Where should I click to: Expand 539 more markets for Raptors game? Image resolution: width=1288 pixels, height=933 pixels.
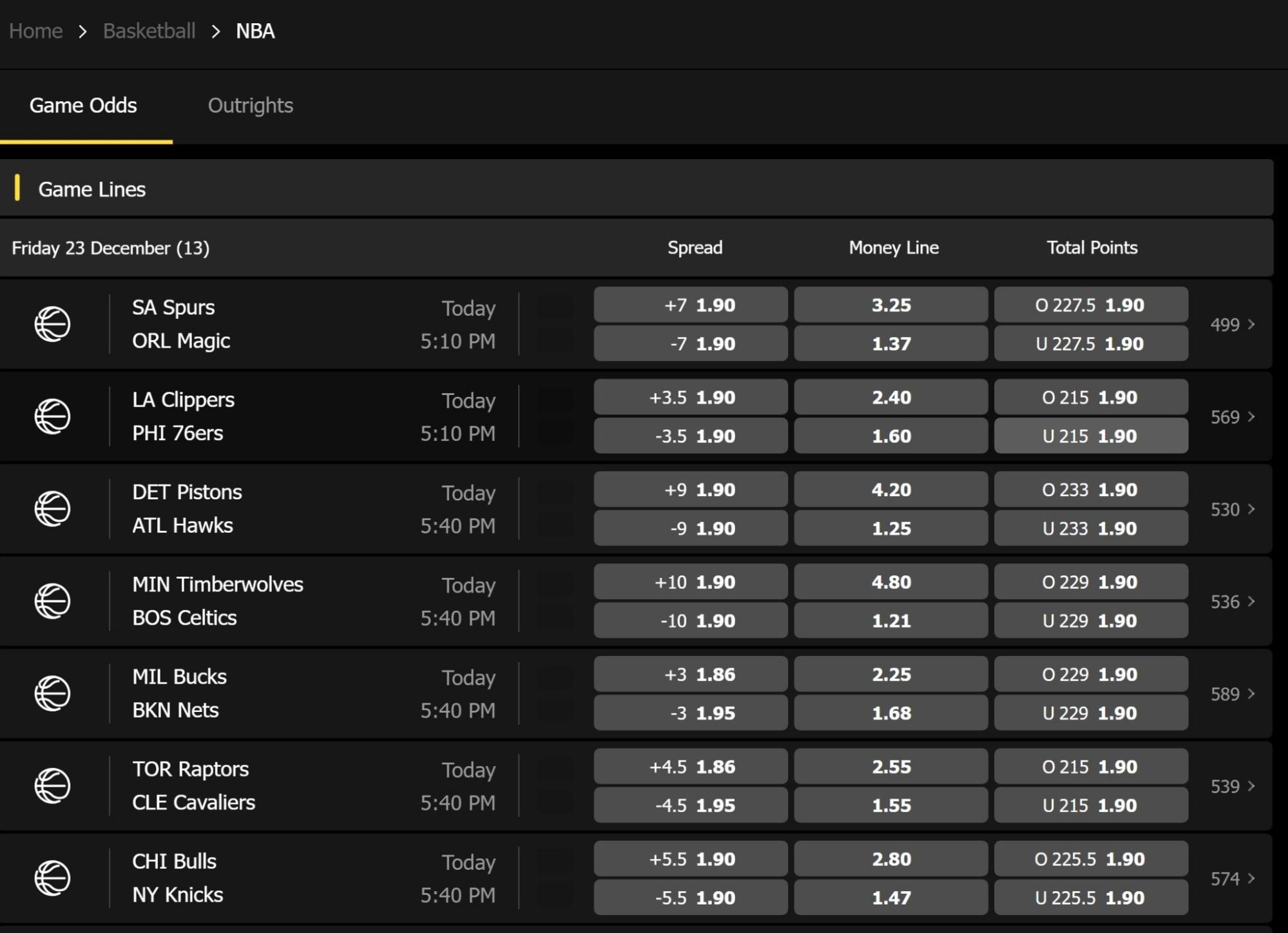[x=1233, y=786]
